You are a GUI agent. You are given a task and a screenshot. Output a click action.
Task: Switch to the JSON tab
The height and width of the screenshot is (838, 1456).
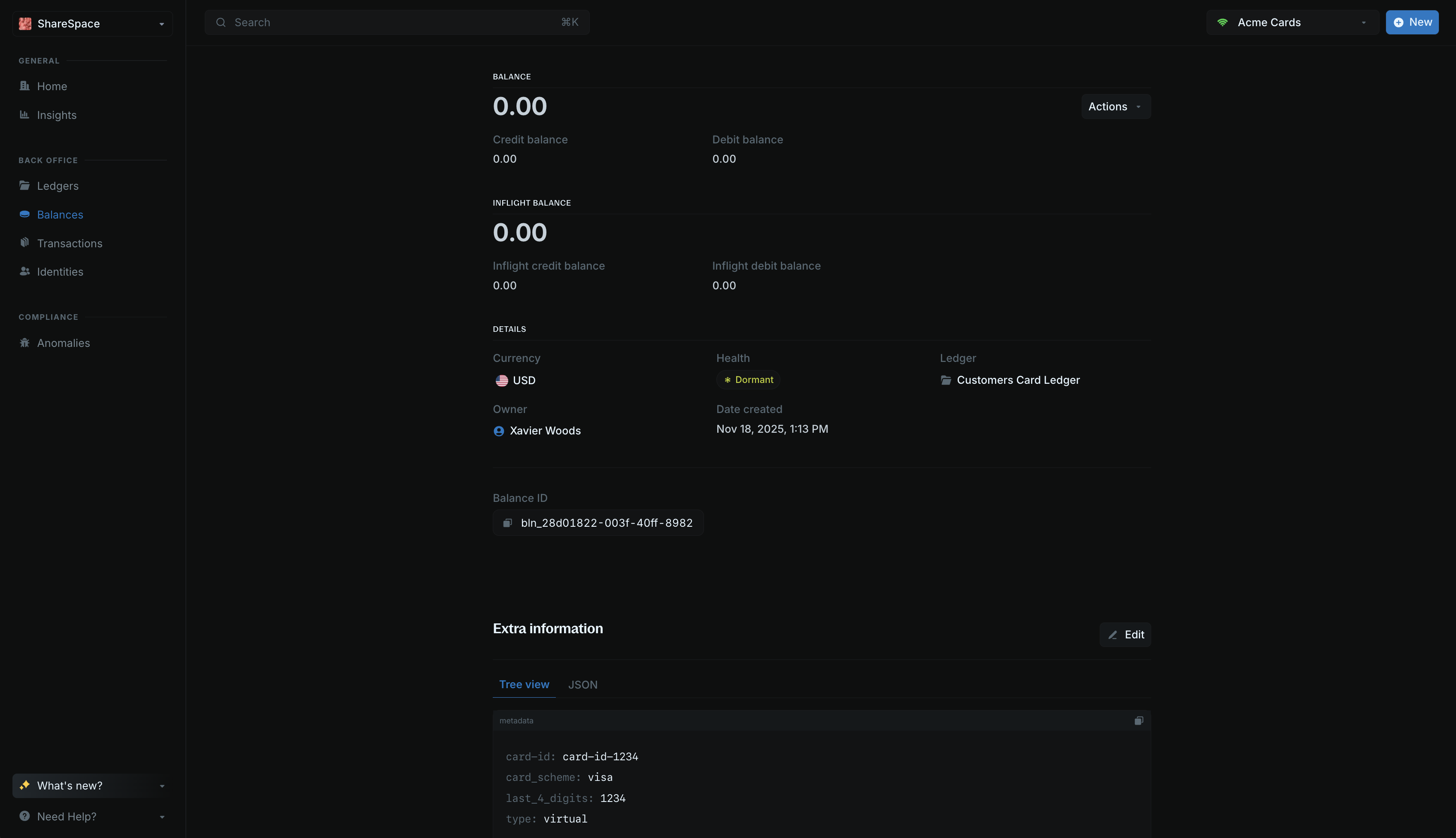tap(582, 684)
